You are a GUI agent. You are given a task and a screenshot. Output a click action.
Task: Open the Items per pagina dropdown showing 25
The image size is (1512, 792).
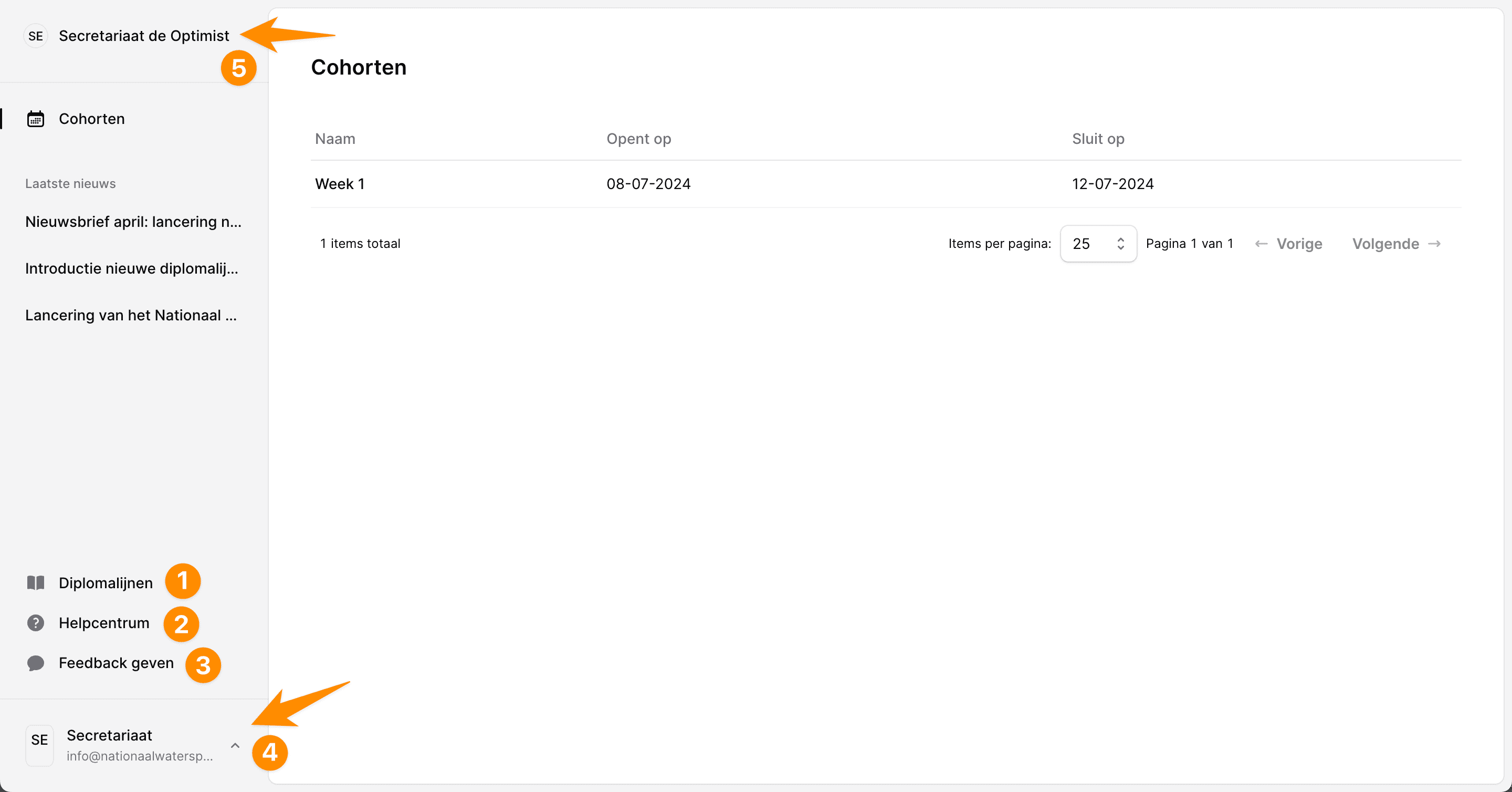[x=1098, y=244]
